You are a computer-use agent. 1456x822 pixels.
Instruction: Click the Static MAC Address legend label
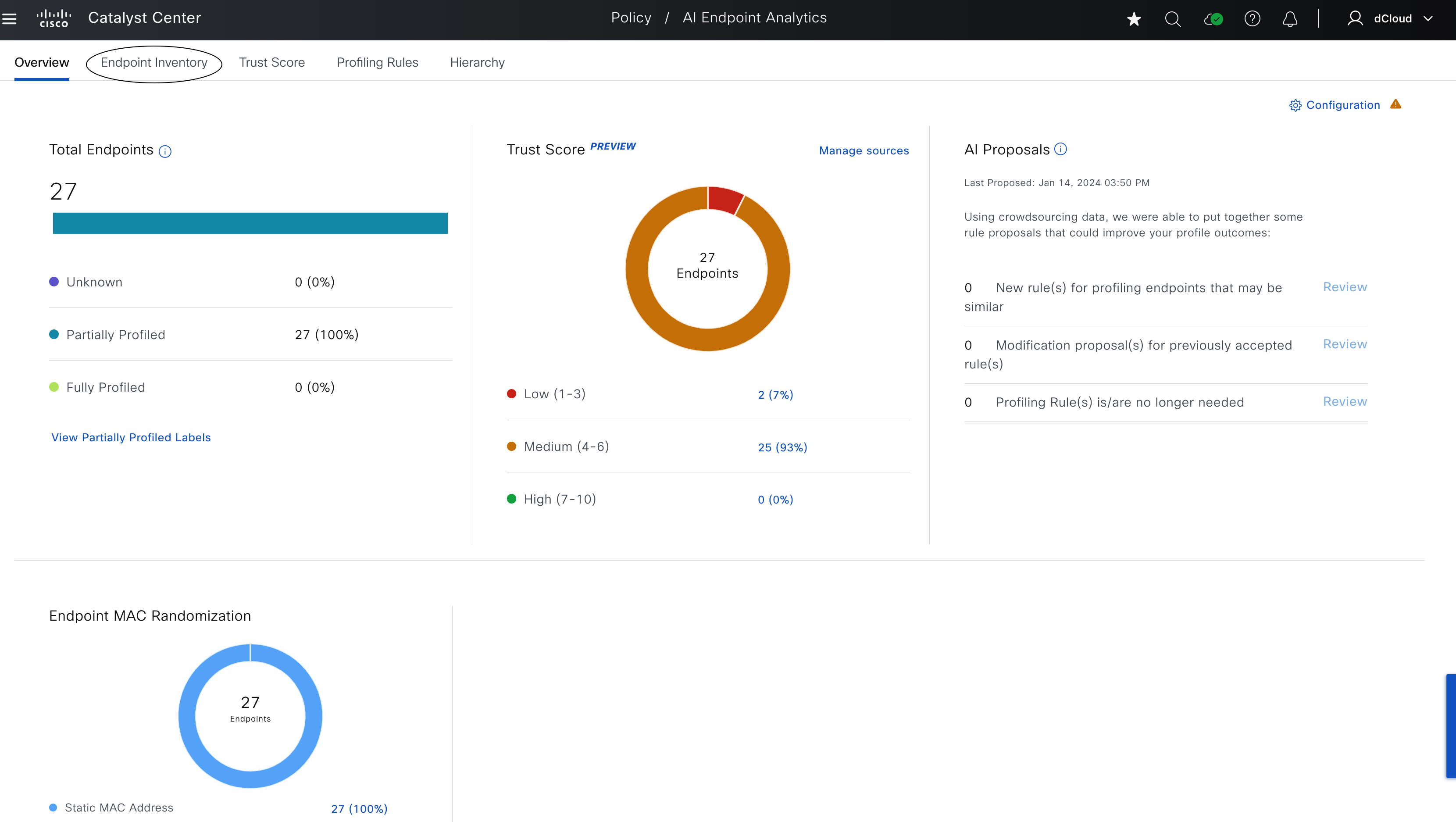(119, 808)
